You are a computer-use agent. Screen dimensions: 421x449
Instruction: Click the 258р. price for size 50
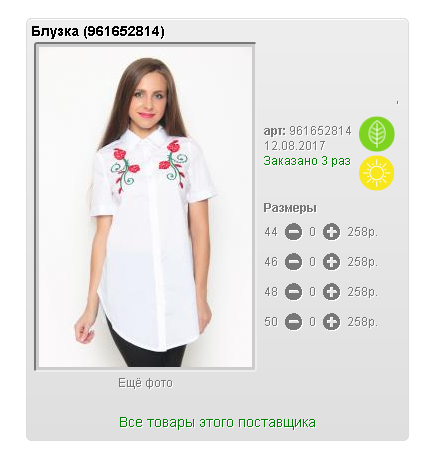pos(363,322)
